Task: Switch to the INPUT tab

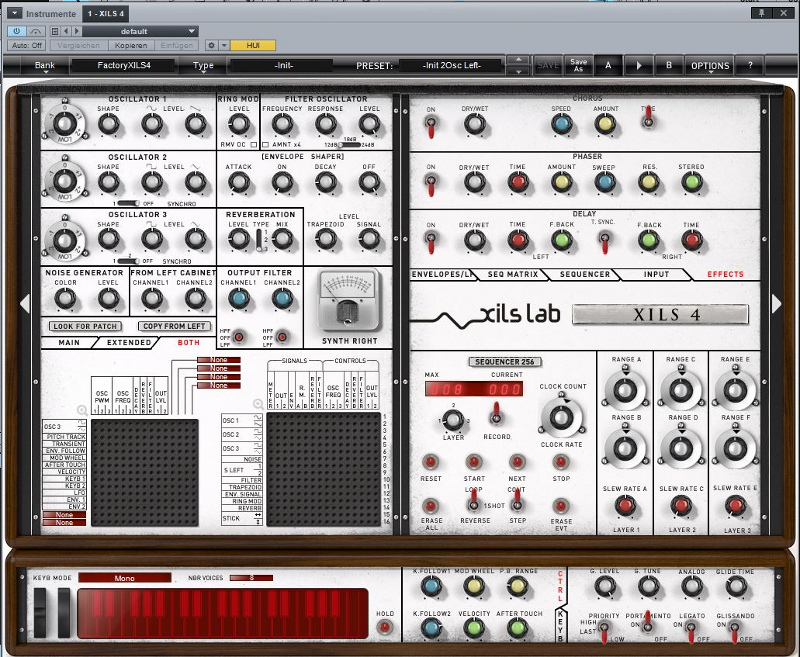Action: click(656, 274)
